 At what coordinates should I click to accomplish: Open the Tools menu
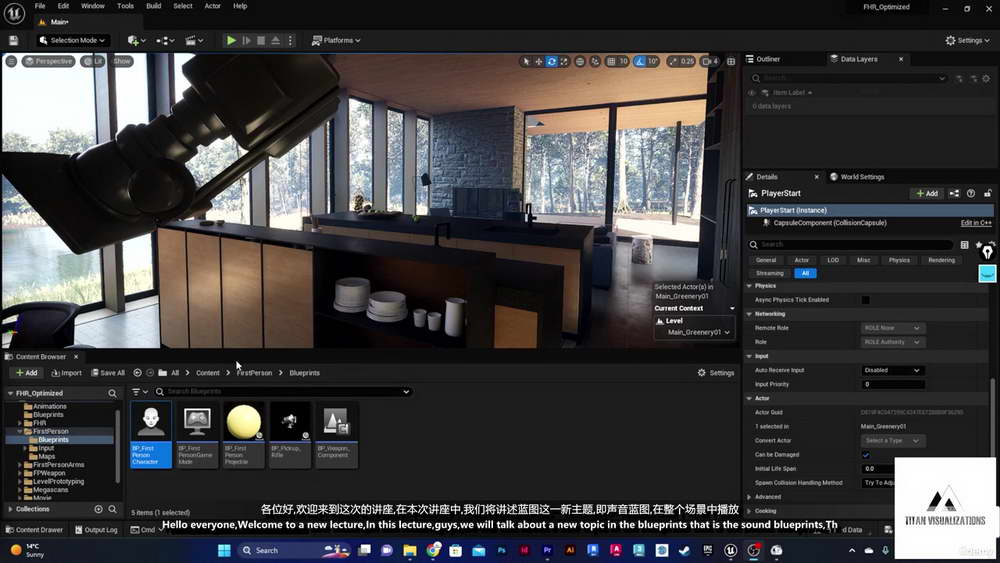125,6
